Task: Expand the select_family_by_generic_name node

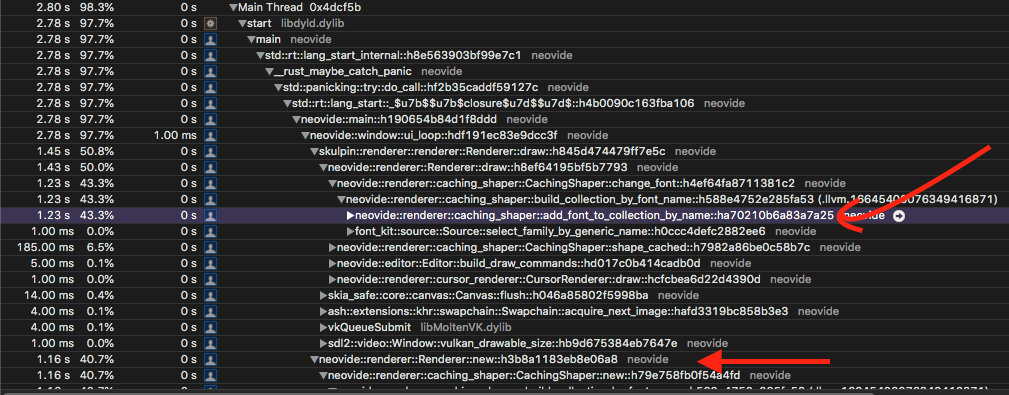Action: pos(351,232)
